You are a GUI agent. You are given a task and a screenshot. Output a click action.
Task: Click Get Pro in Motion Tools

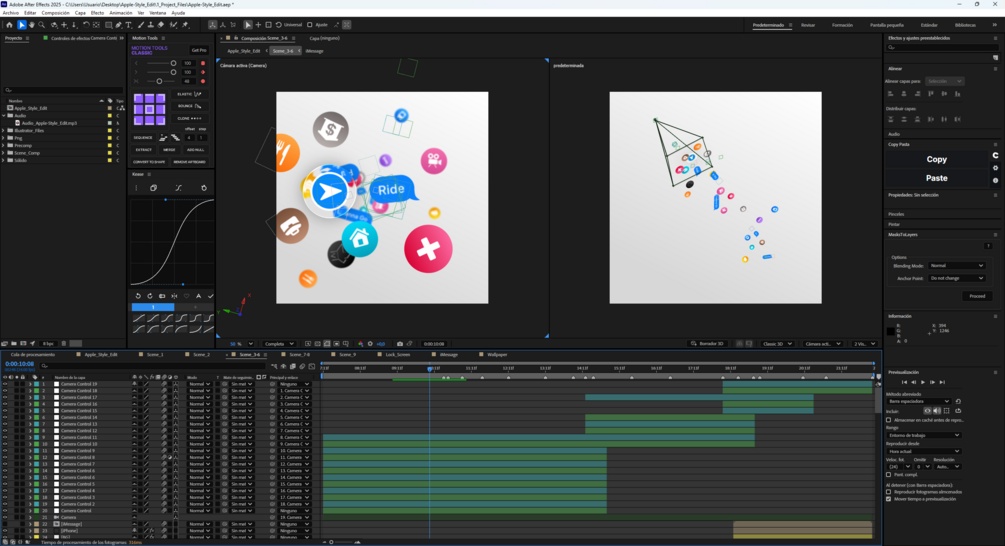tap(199, 50)
